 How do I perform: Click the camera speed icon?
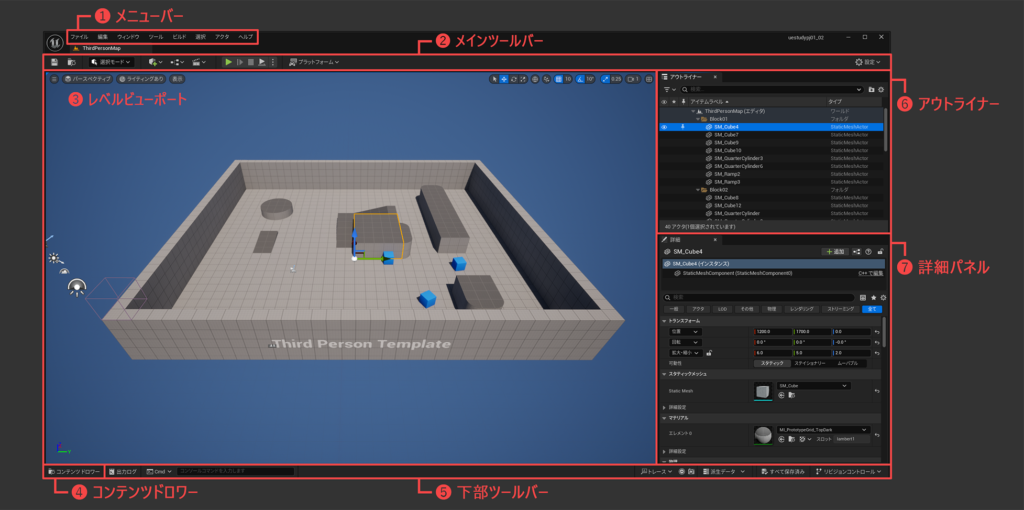(x=633, y=79)
